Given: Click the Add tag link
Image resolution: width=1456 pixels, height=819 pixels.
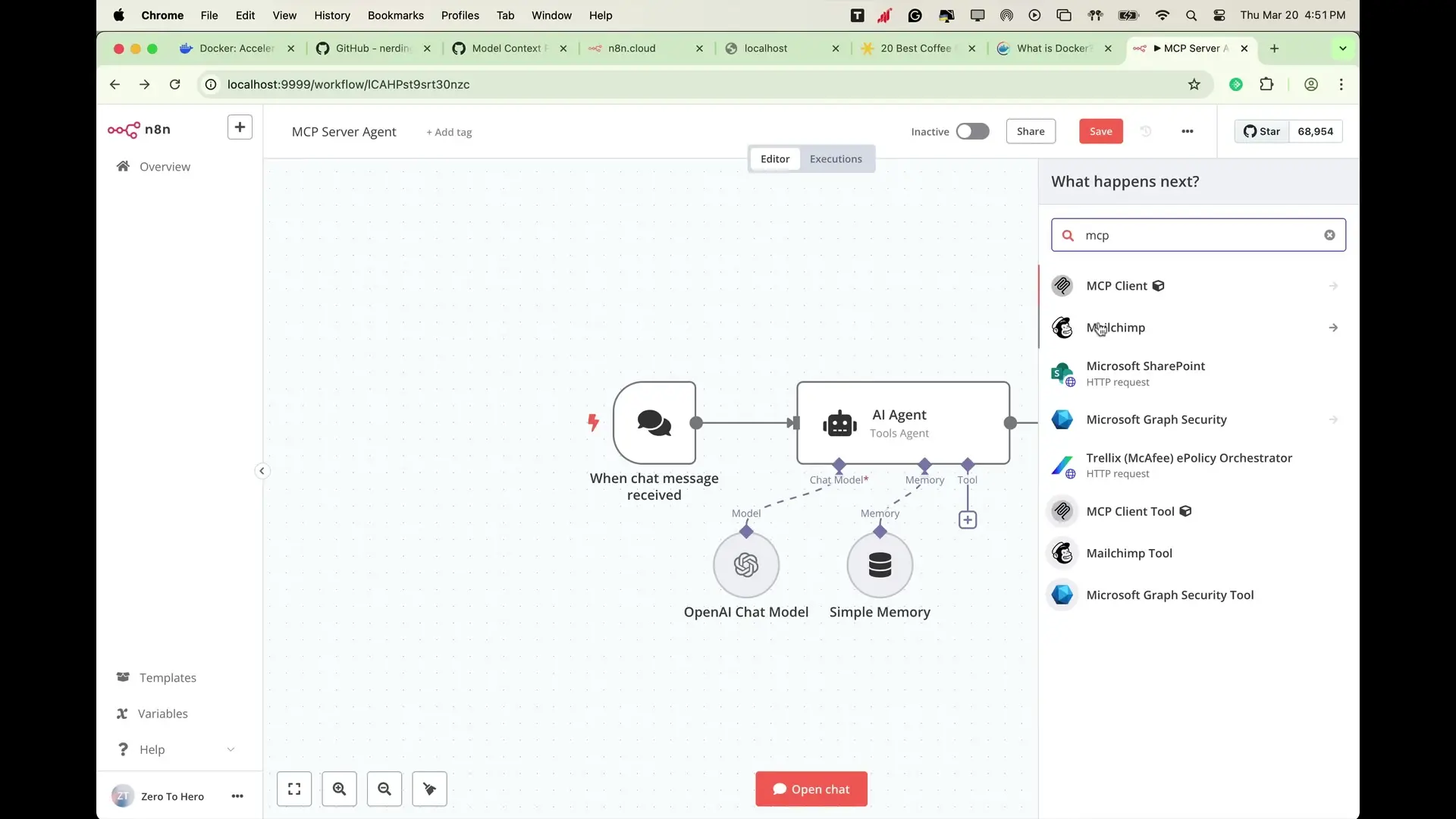Looking at the screenshot, I should (449, 132).
